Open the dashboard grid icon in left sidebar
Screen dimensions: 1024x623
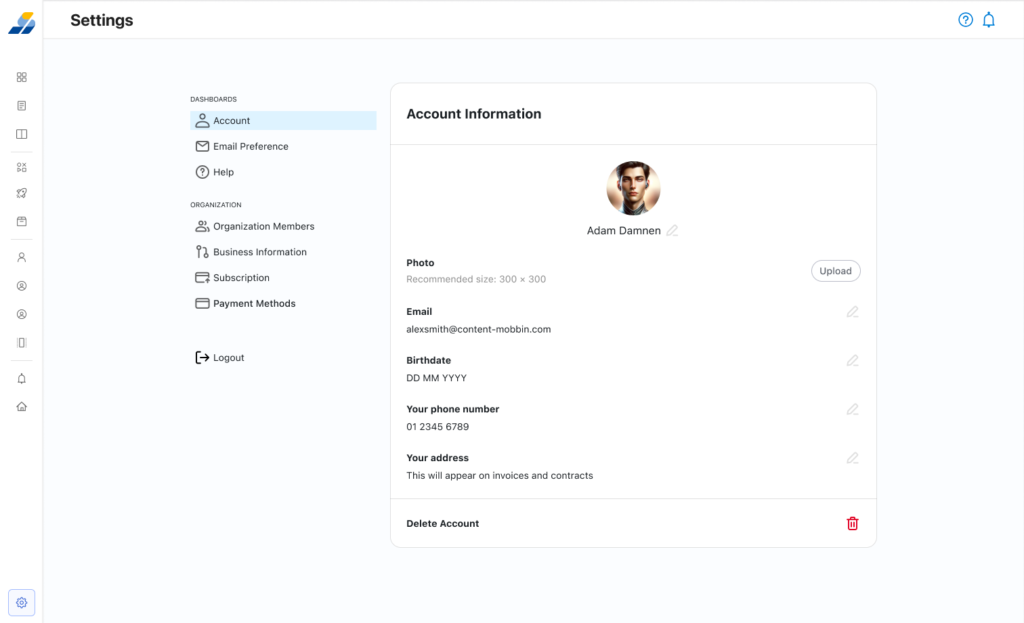(22, 77)
